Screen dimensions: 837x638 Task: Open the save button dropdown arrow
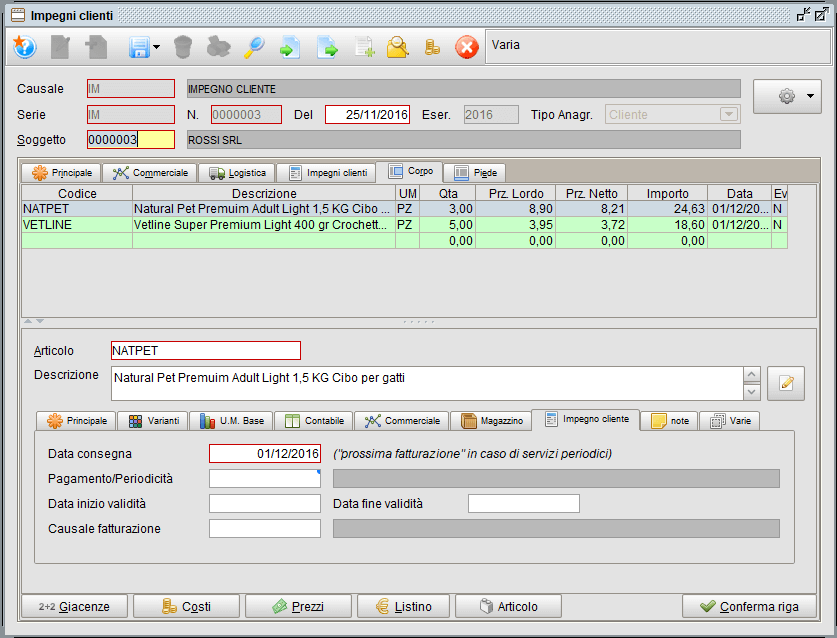pyautogui.click(x=157, y=47)
